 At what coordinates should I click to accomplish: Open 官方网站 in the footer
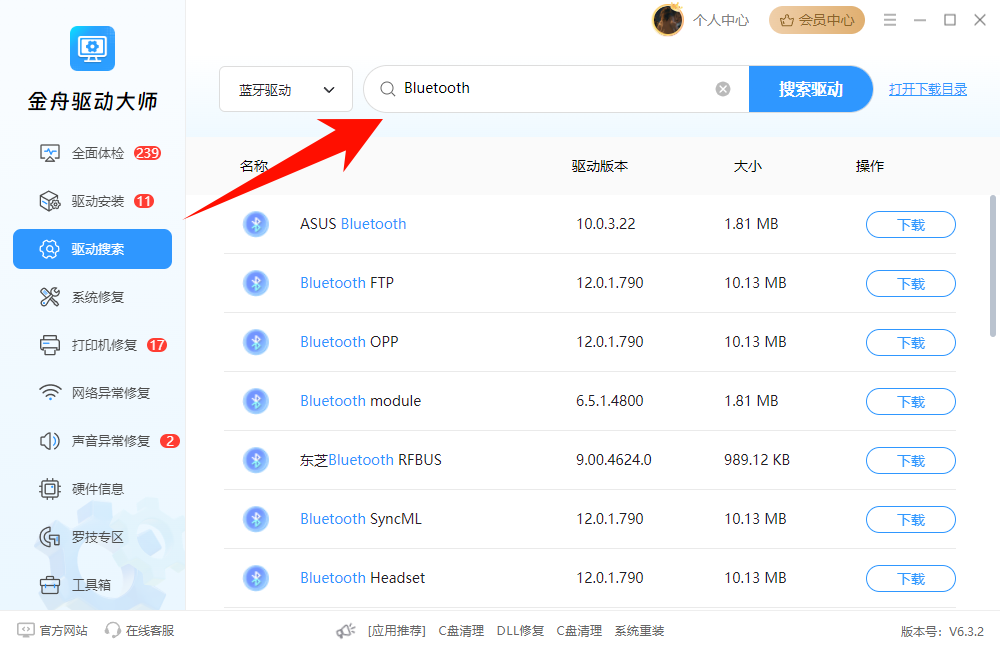pyautogui.click(x=52, y=630)
